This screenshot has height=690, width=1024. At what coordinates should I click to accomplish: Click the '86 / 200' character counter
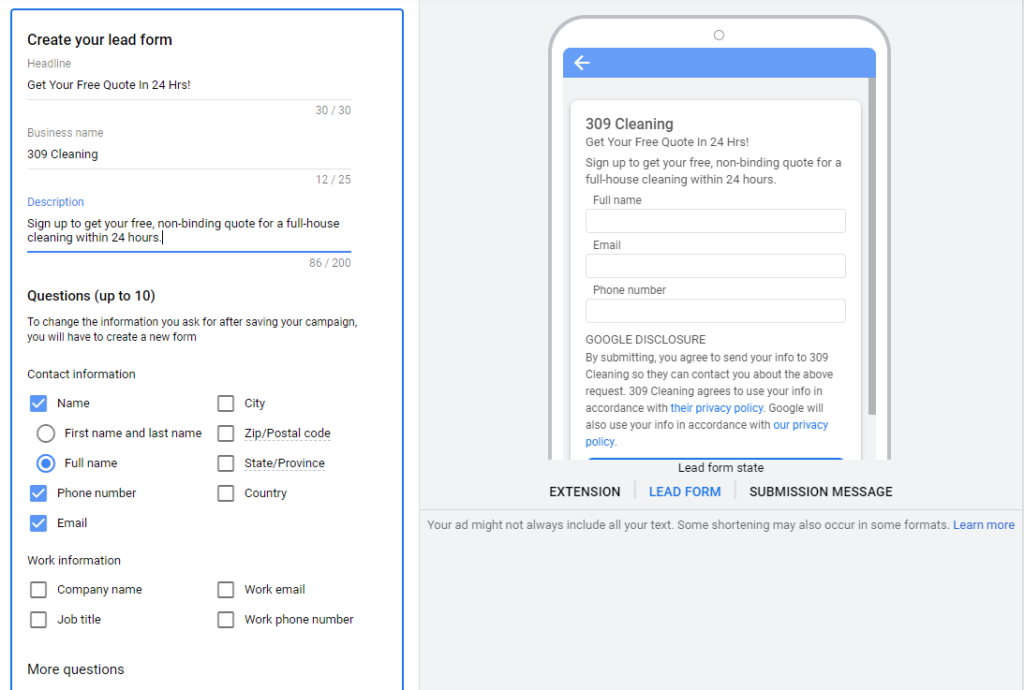click(x=330, y=263)
